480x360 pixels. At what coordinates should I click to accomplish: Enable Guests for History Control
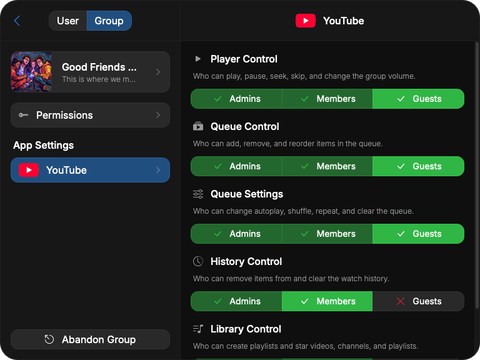418,301
